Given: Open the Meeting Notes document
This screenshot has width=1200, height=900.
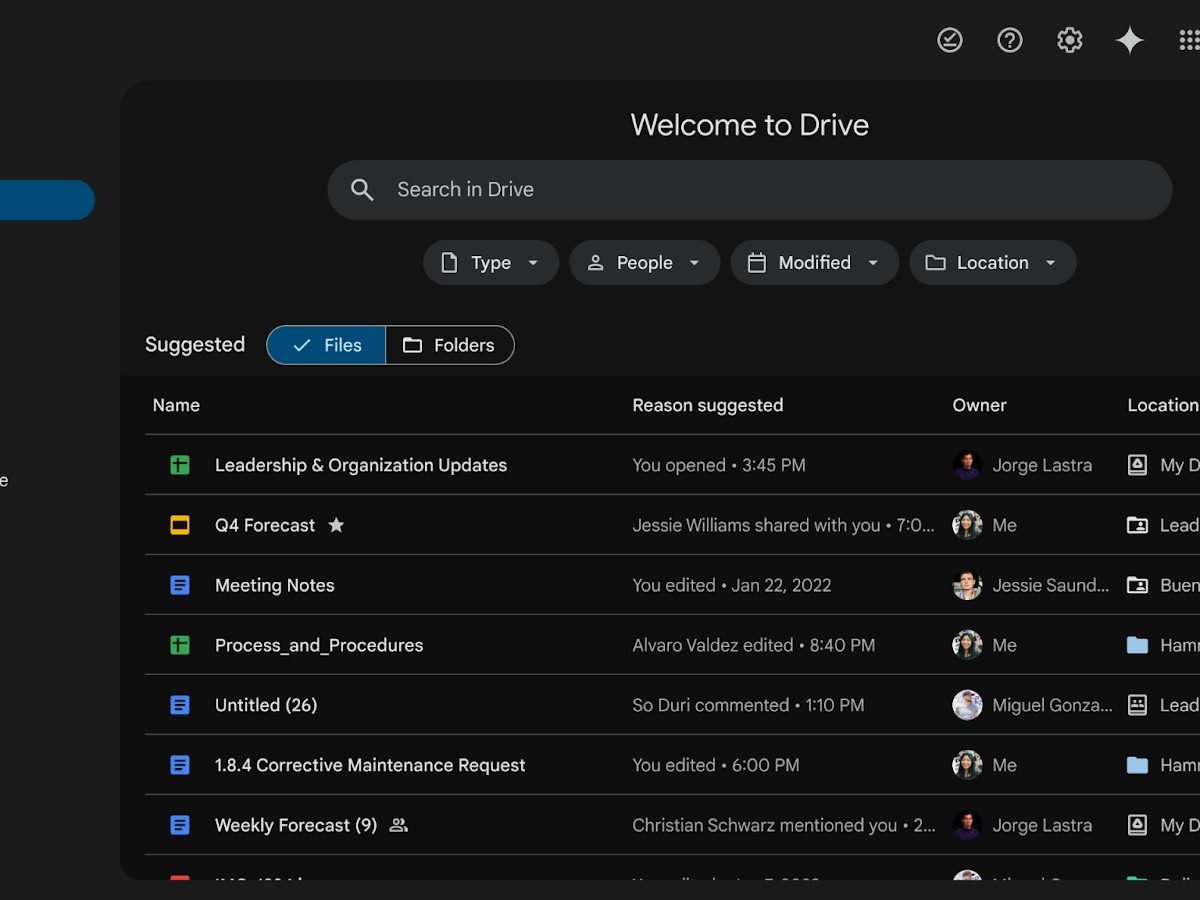Looking at the screenshot, I should 274,585.
